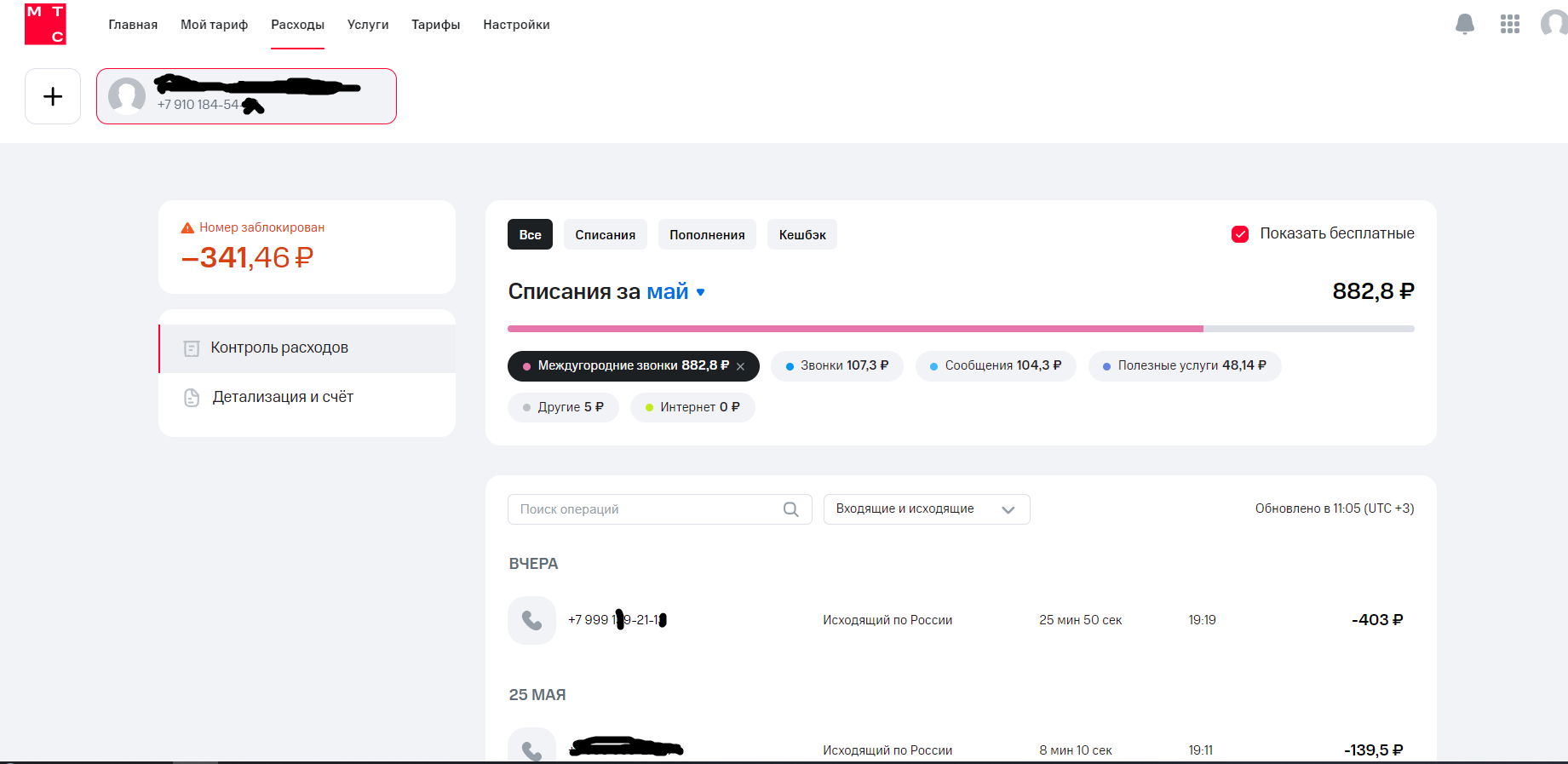Open the user profile avatar icon
Viewport: 1568px width, 764px height.
[x=1554, y=24]
